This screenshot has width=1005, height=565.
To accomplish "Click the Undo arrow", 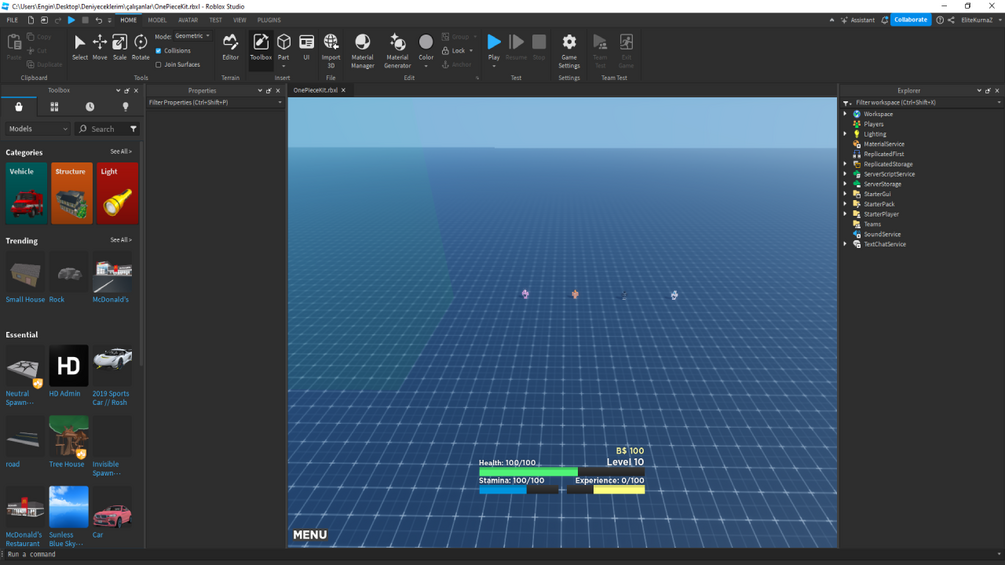I will pos(98,20).
